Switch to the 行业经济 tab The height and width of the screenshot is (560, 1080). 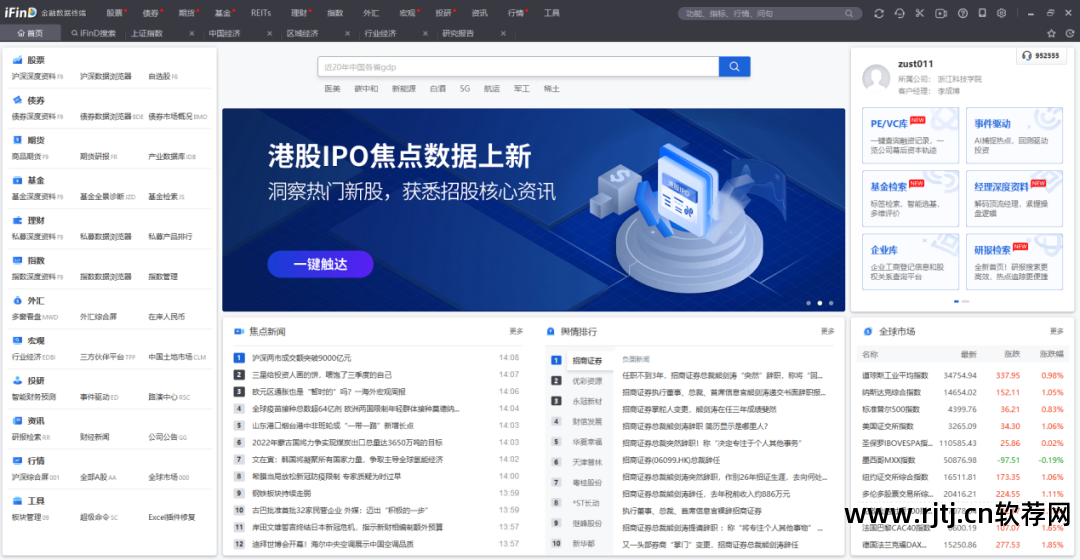pyautogui.click(x=380, y=33)
